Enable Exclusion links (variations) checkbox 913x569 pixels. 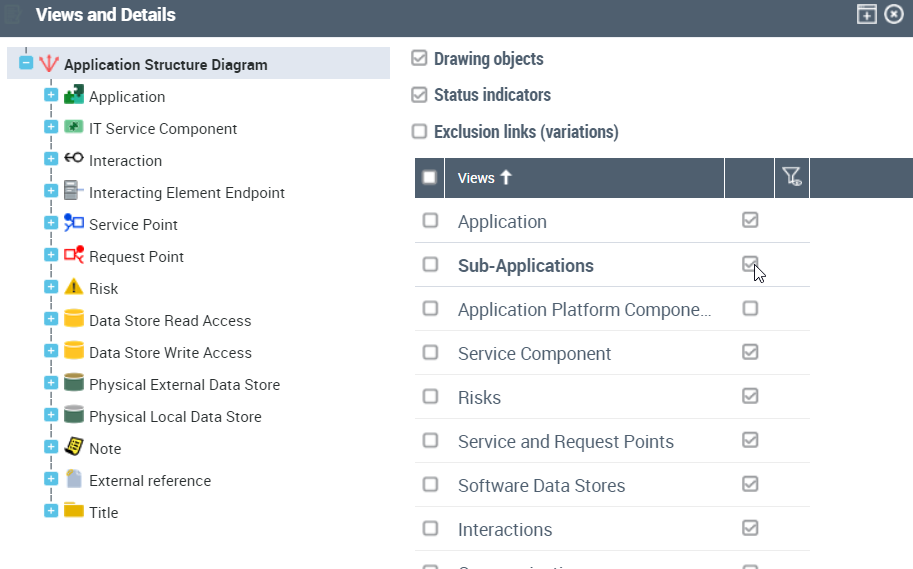coord(420,132)
